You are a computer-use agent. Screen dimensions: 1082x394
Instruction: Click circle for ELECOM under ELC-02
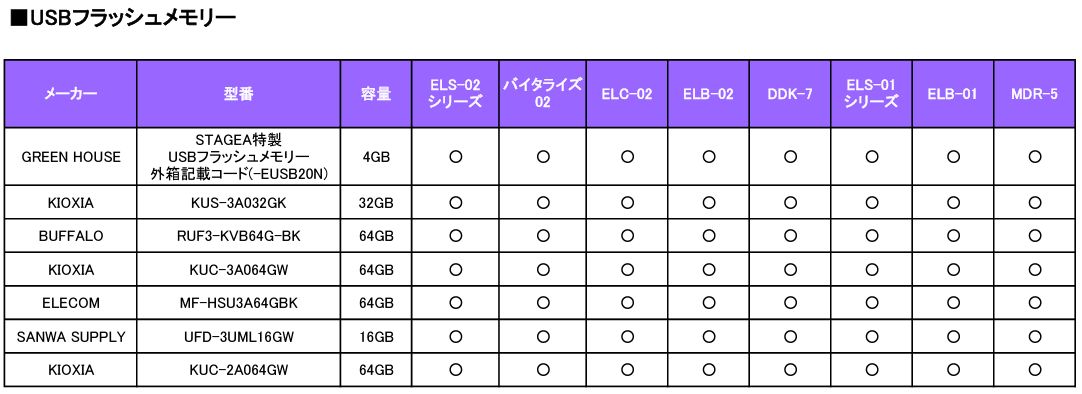(627, 303)
